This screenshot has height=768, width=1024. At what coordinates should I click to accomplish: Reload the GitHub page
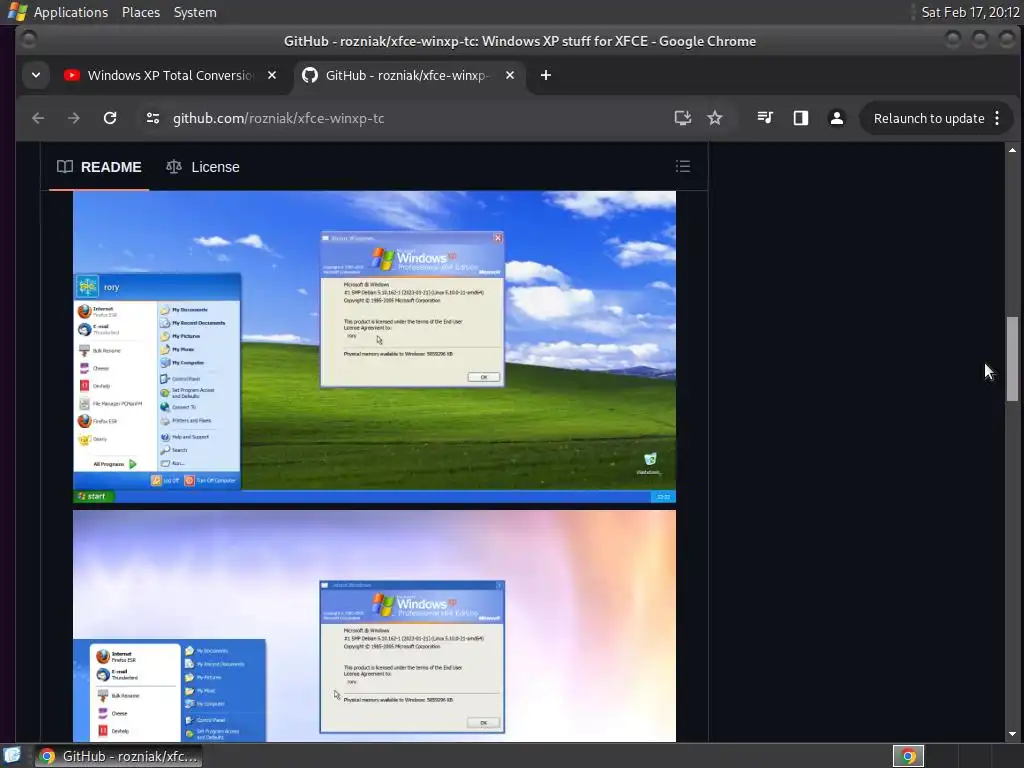click(110, 118)
